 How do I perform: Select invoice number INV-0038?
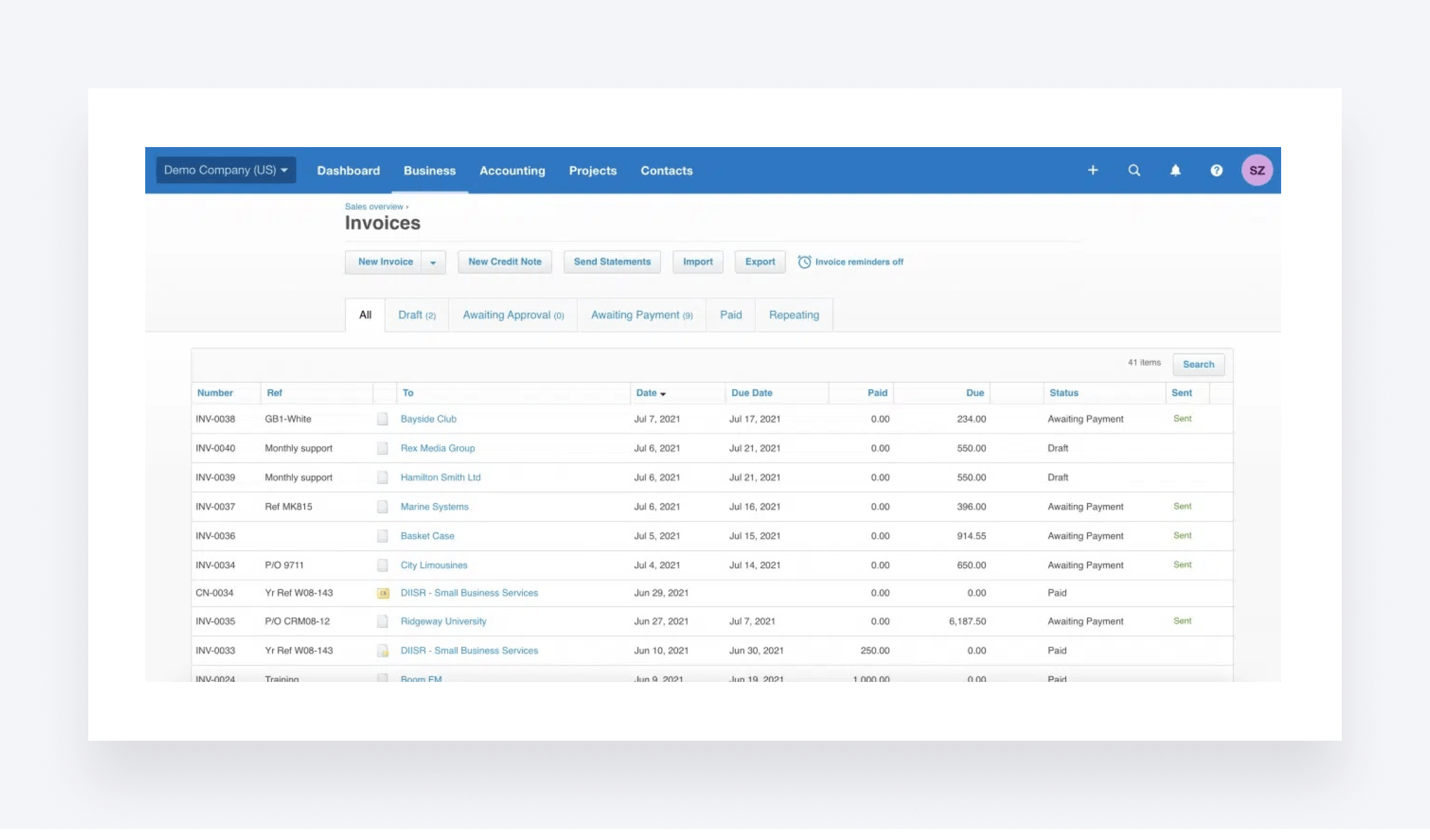pos(215,419)
